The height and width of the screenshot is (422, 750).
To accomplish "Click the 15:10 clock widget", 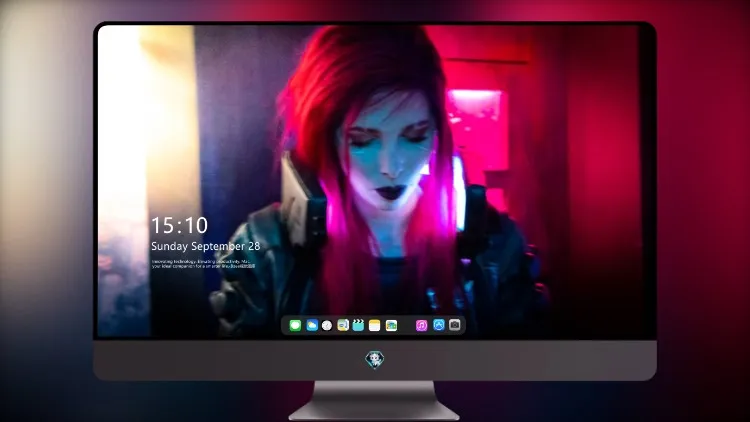I will (179, 225).
